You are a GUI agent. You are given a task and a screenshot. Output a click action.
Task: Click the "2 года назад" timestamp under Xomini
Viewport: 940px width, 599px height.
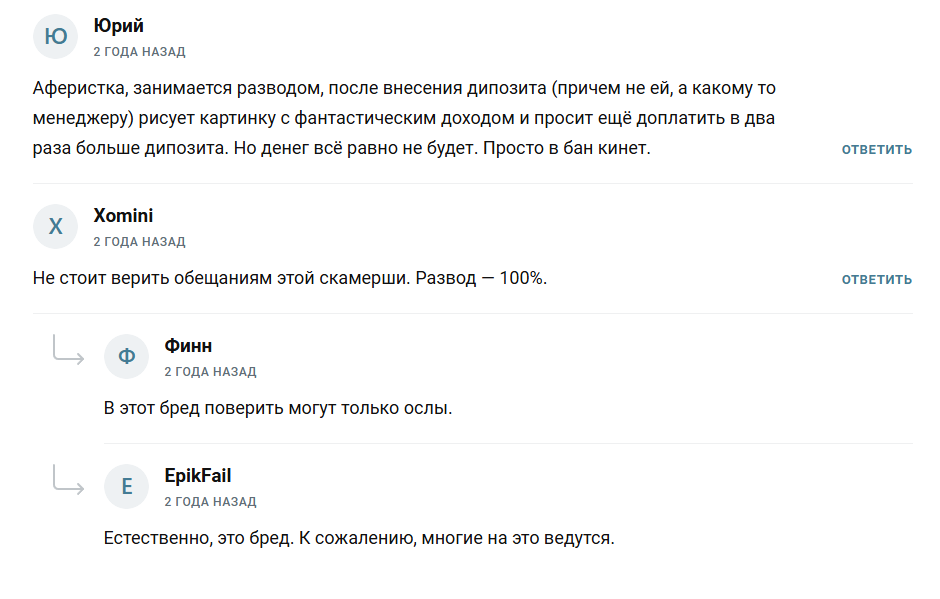(139, 241)
